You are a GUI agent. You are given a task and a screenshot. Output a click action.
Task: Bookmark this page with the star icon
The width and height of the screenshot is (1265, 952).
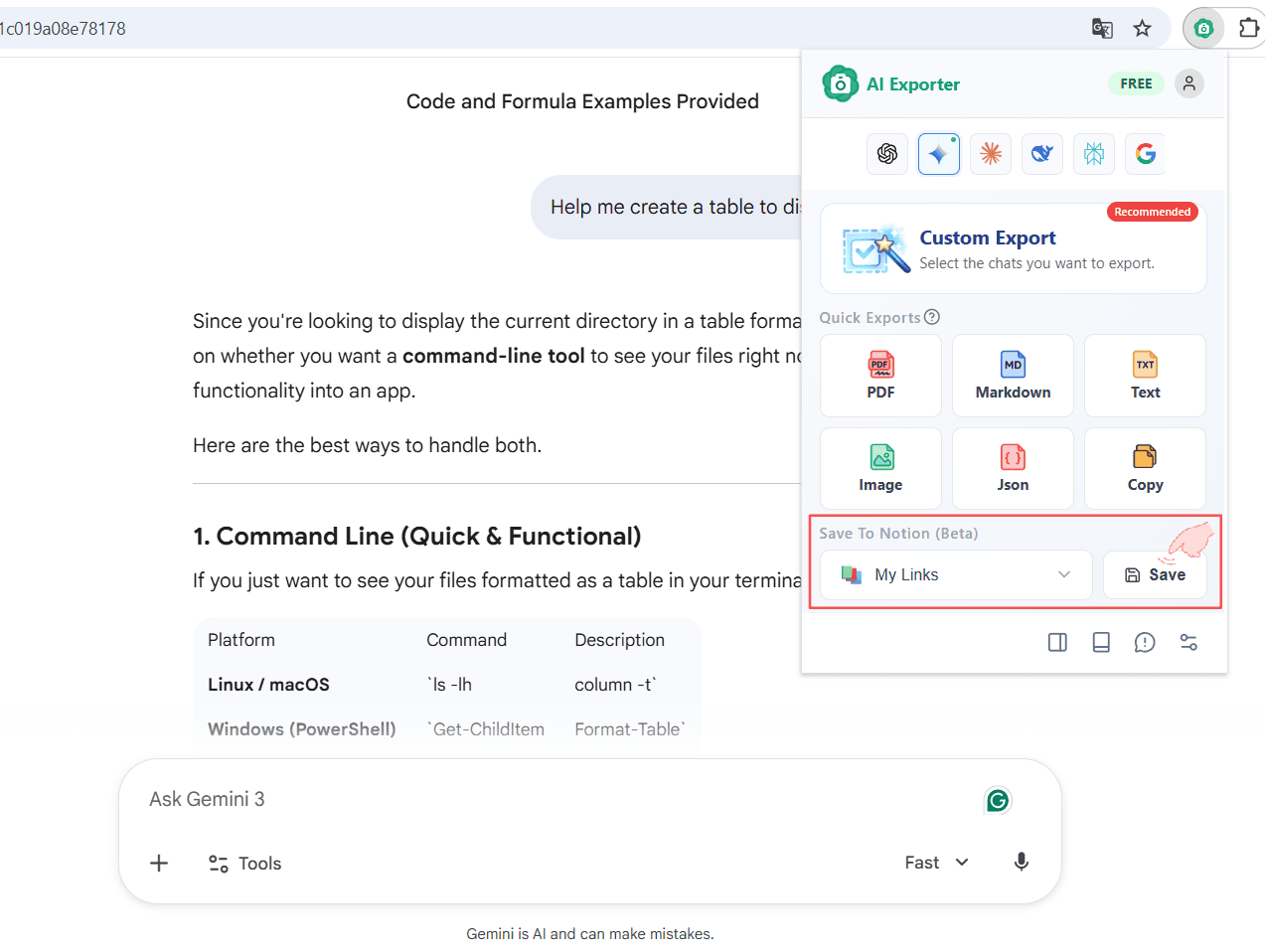tap(1143, 29)
